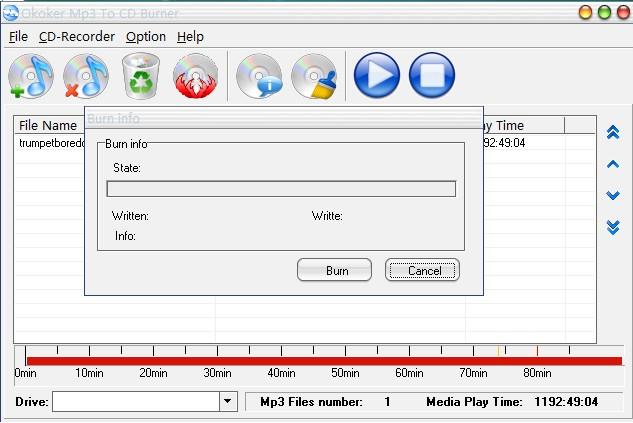This screenshot has height=423, width=633.
Task: Click the Media Play Time value 1192:49:04
Action: coord(566,402)
